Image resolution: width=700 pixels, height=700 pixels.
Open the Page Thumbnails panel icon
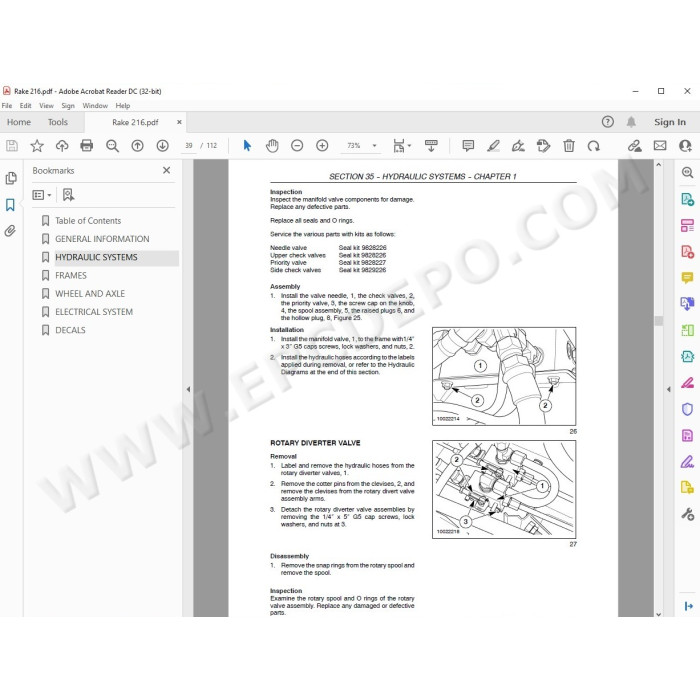[x=11, y=178]
